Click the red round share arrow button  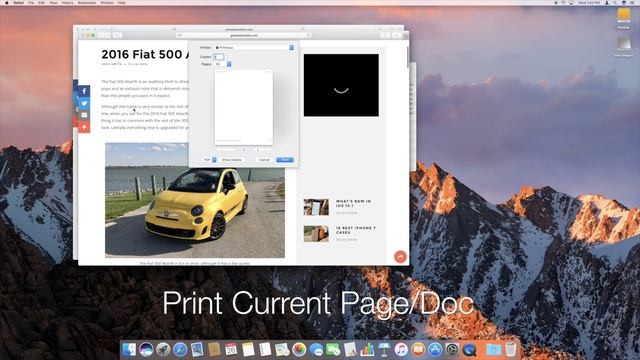(x=400, y=256)
